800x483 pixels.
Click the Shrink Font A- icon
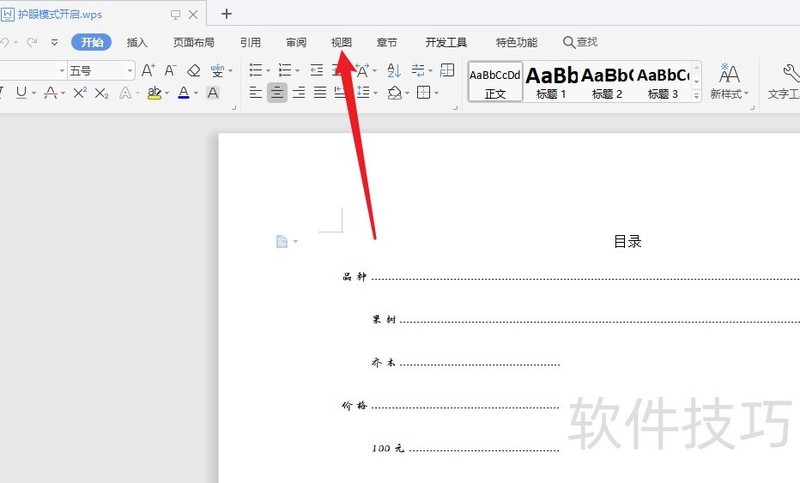coord(170,70)
